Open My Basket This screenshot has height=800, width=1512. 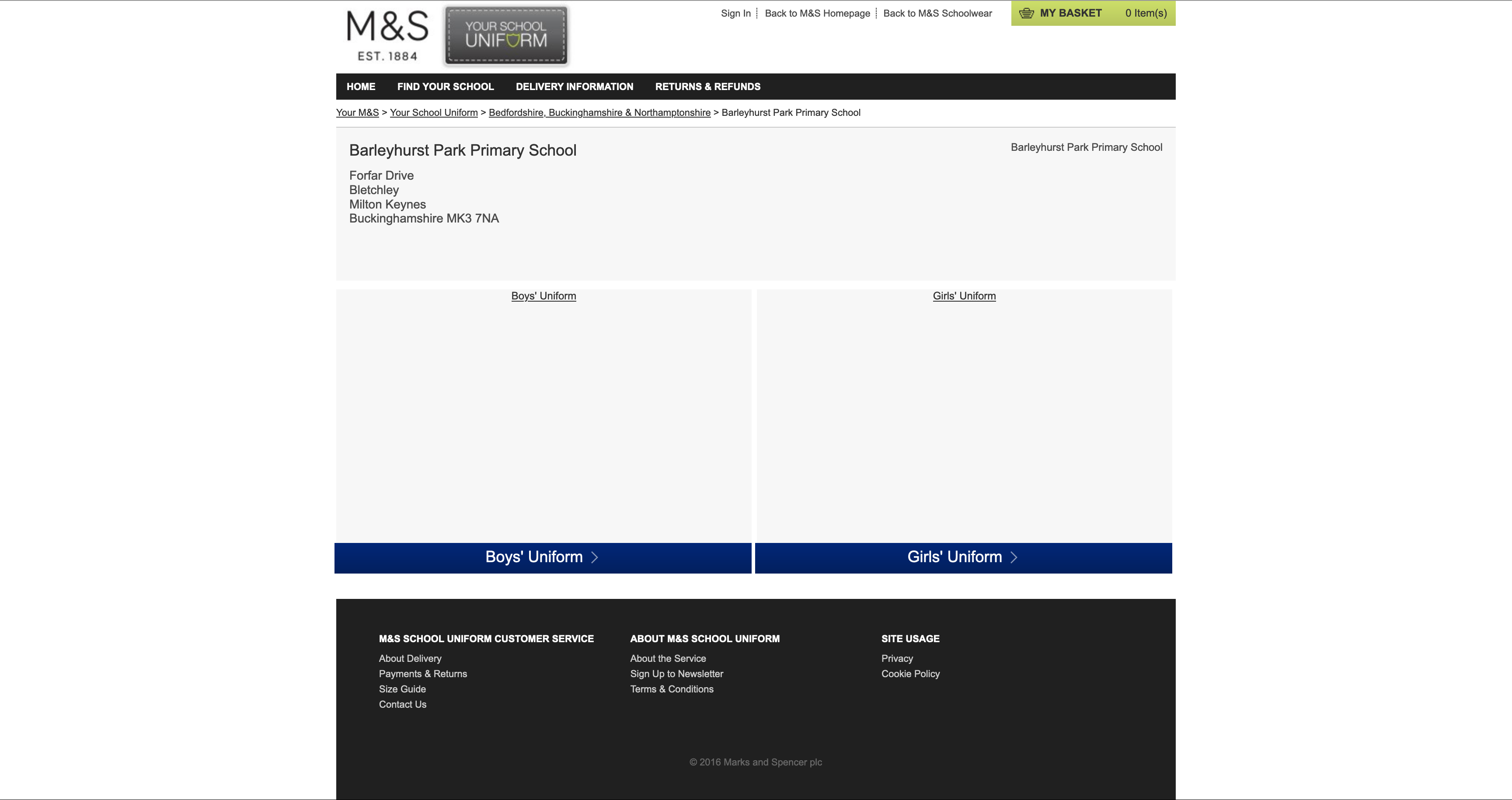(x=1071, y=13)
